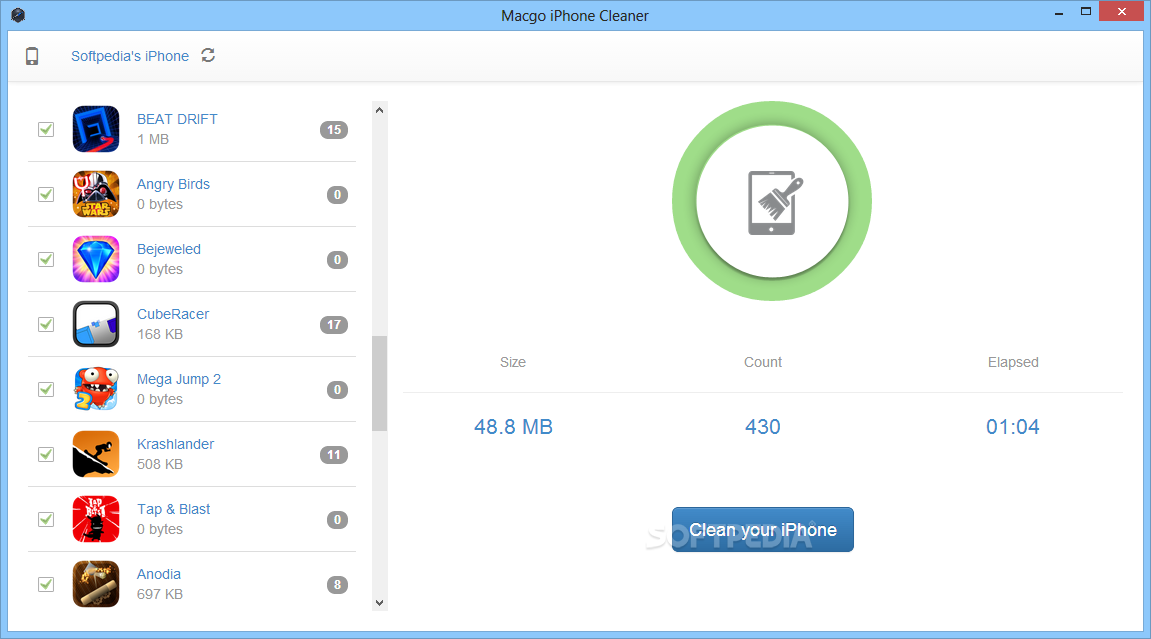
Task: Select the Angry Birds app name
Action: click(173, 184)
